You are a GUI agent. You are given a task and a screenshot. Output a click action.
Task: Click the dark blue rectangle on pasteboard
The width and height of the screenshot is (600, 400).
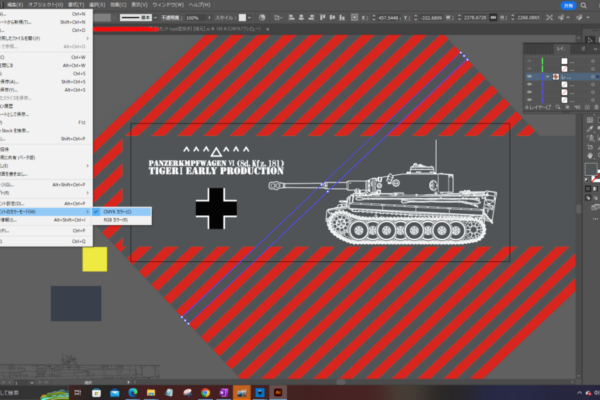[76, 303]
